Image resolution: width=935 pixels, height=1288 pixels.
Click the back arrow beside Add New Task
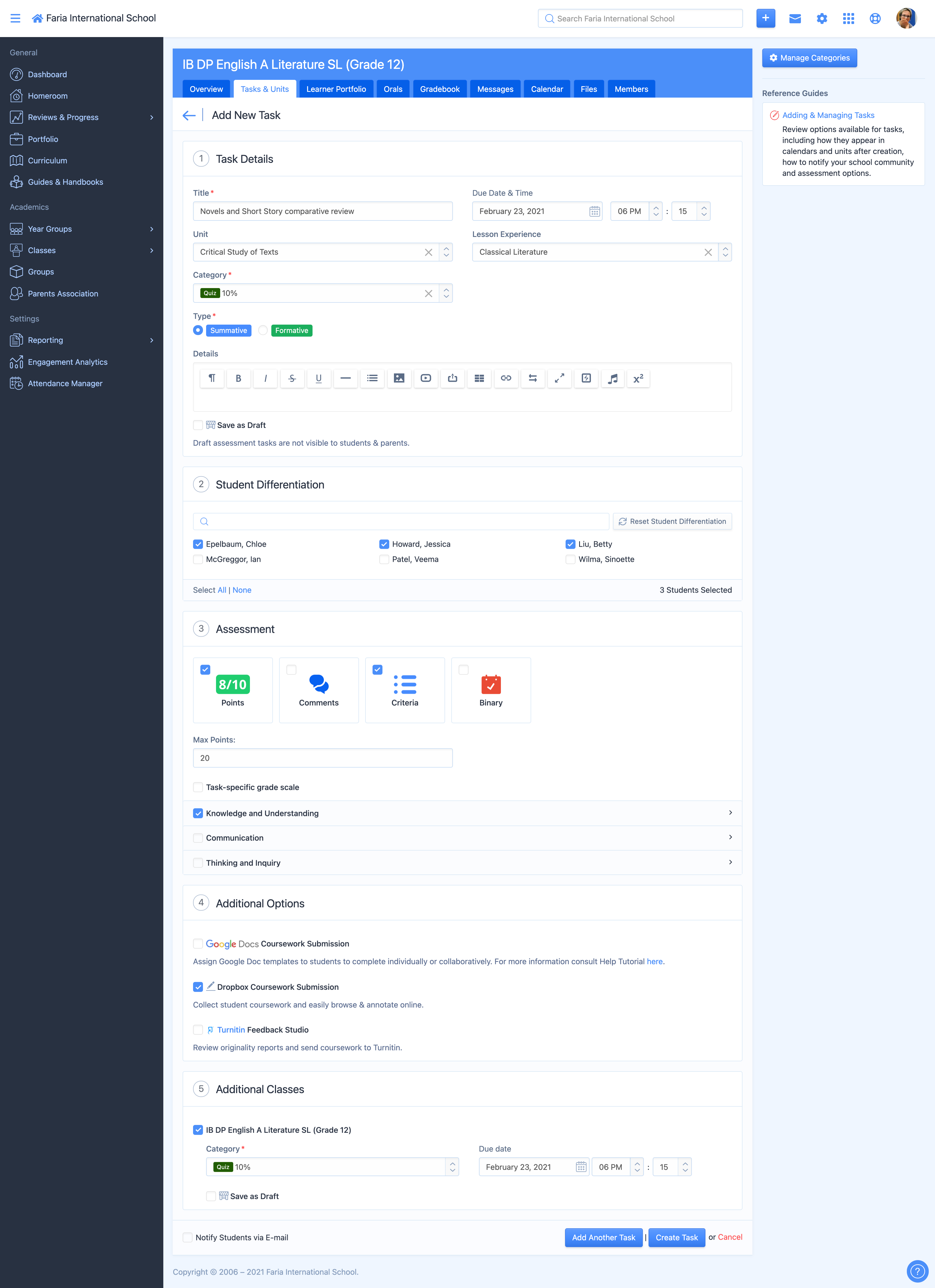point(189,115)
